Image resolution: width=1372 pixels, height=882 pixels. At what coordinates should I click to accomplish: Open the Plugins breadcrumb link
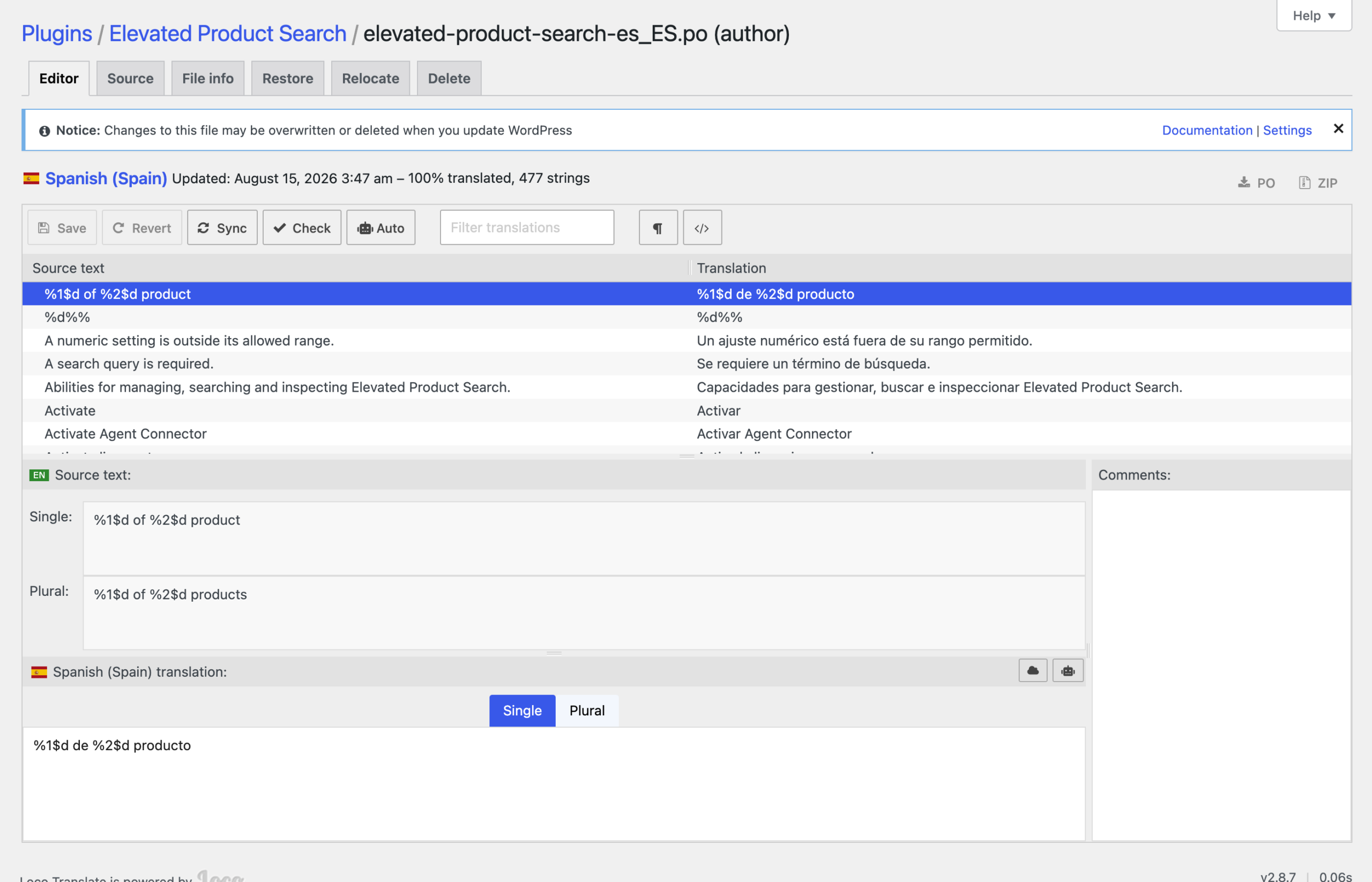[x=57, y=33]
